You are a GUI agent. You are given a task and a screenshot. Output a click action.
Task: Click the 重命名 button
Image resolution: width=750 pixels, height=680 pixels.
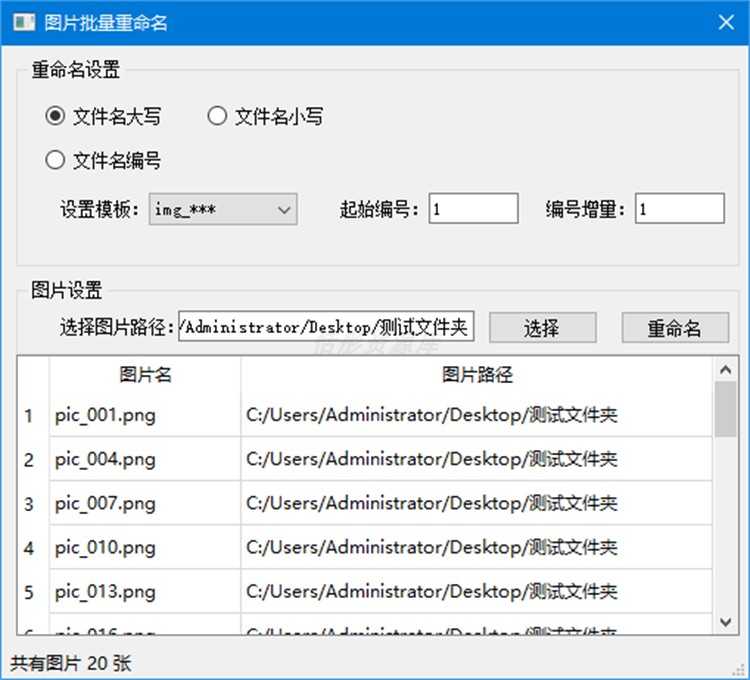pos(675,328)
